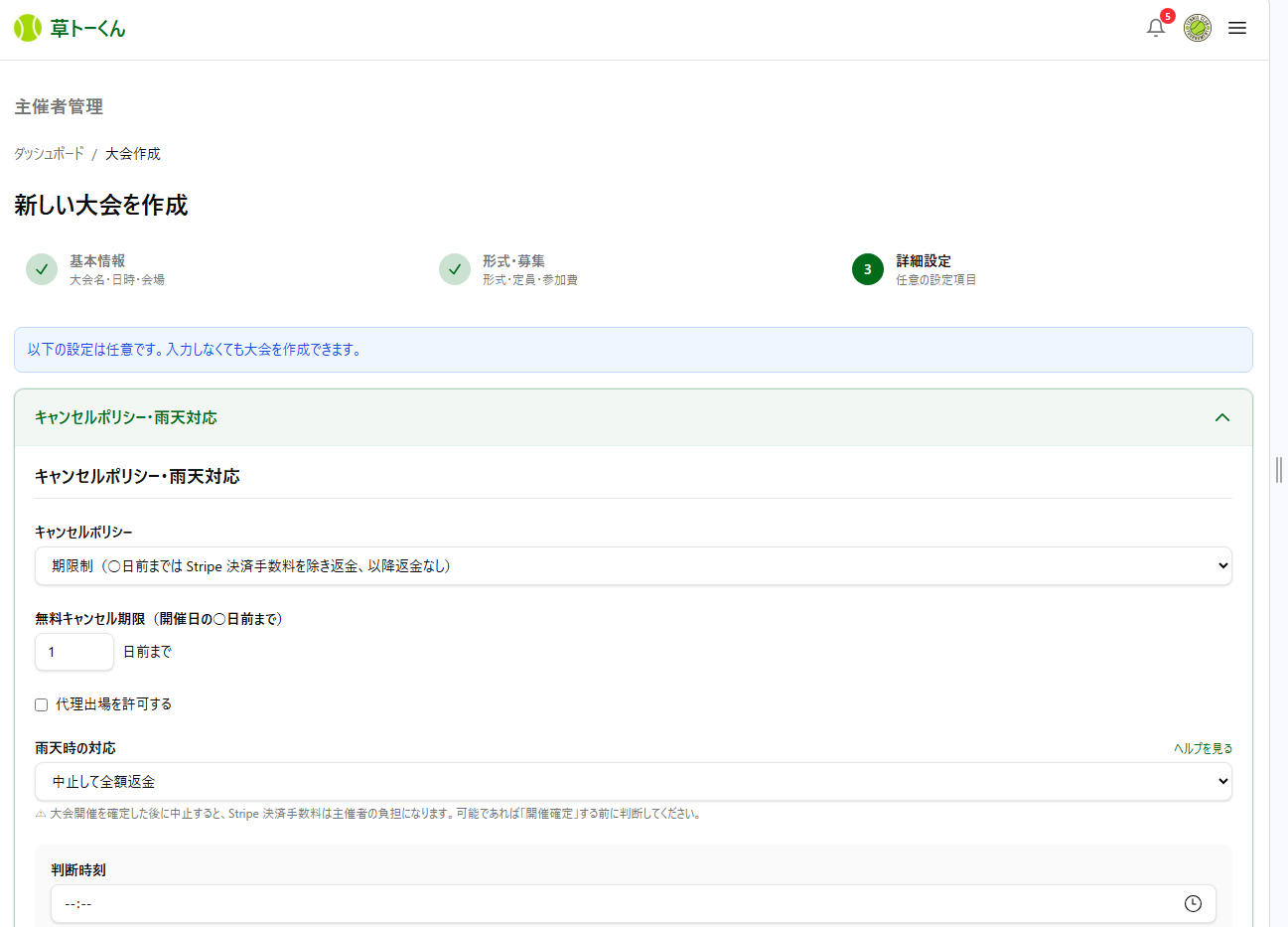The width and height of the screenshot is (1288, 927).
Task: Click the 判断時刻 field label
Action: [x=78, y=870]
